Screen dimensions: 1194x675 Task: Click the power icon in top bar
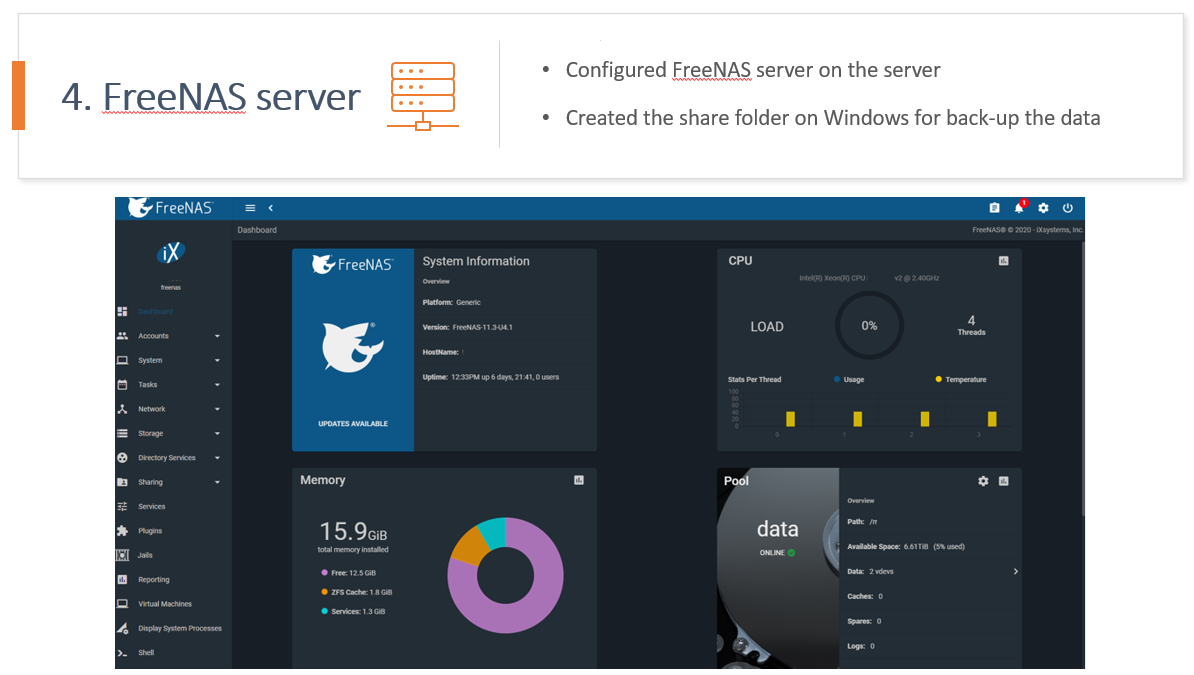1068,208
